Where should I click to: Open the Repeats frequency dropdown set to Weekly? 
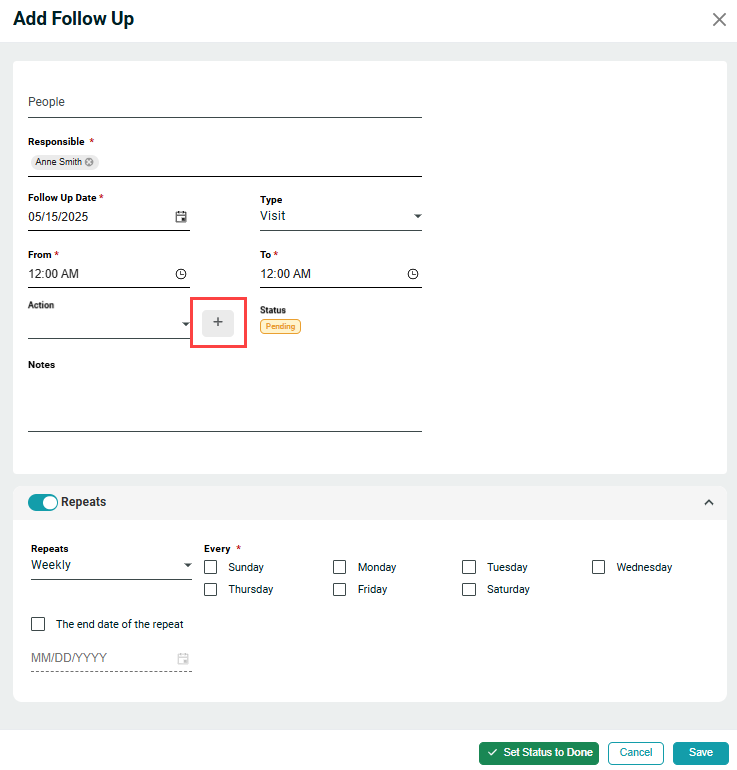point(110,565)
